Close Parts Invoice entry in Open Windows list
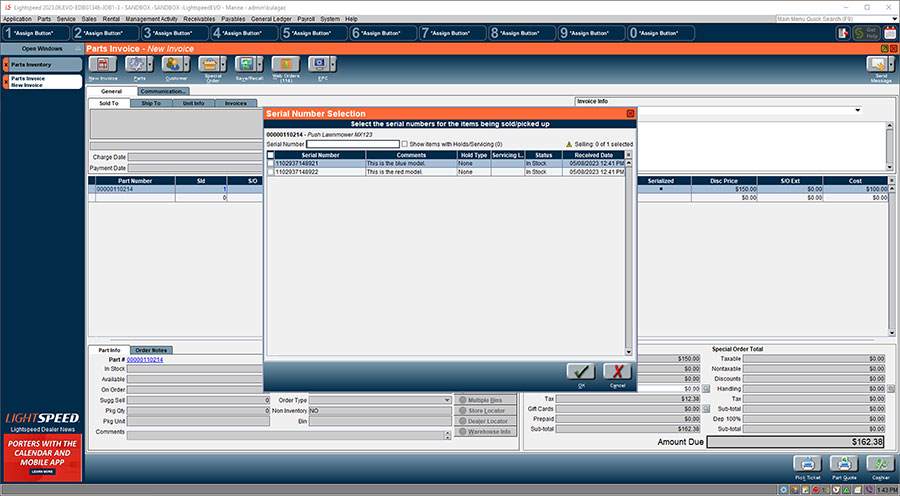 pos(6,82)
